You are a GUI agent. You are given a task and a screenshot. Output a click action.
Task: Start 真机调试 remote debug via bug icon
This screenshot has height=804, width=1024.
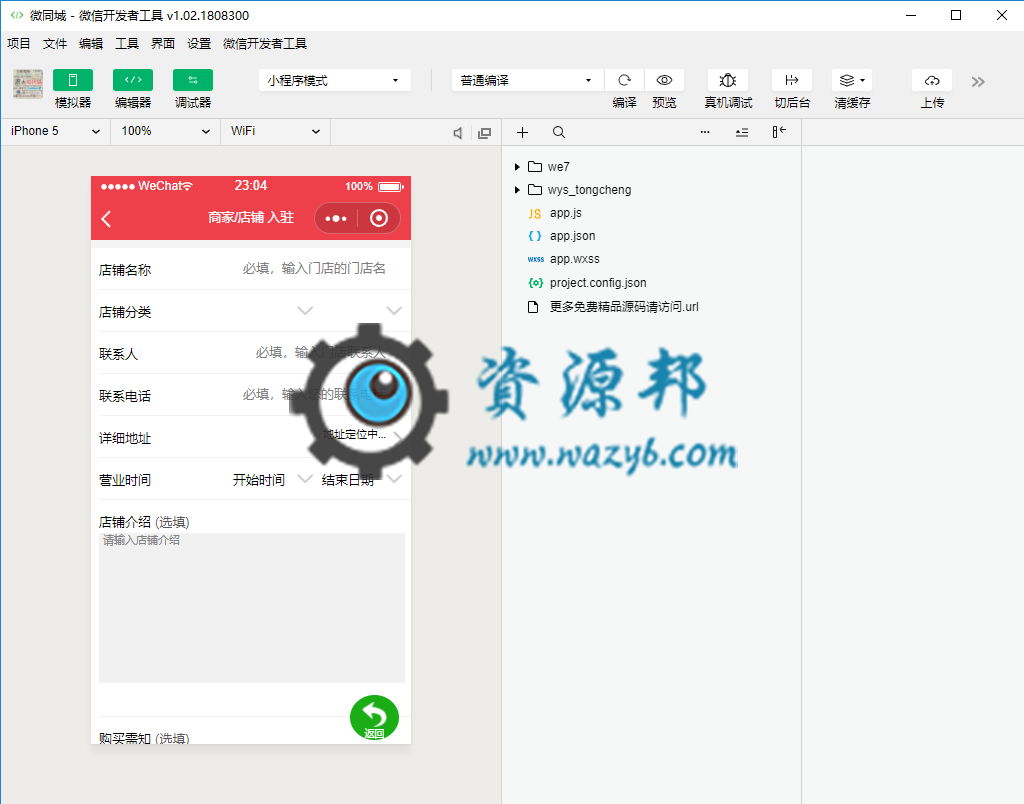tap(728, 80)
